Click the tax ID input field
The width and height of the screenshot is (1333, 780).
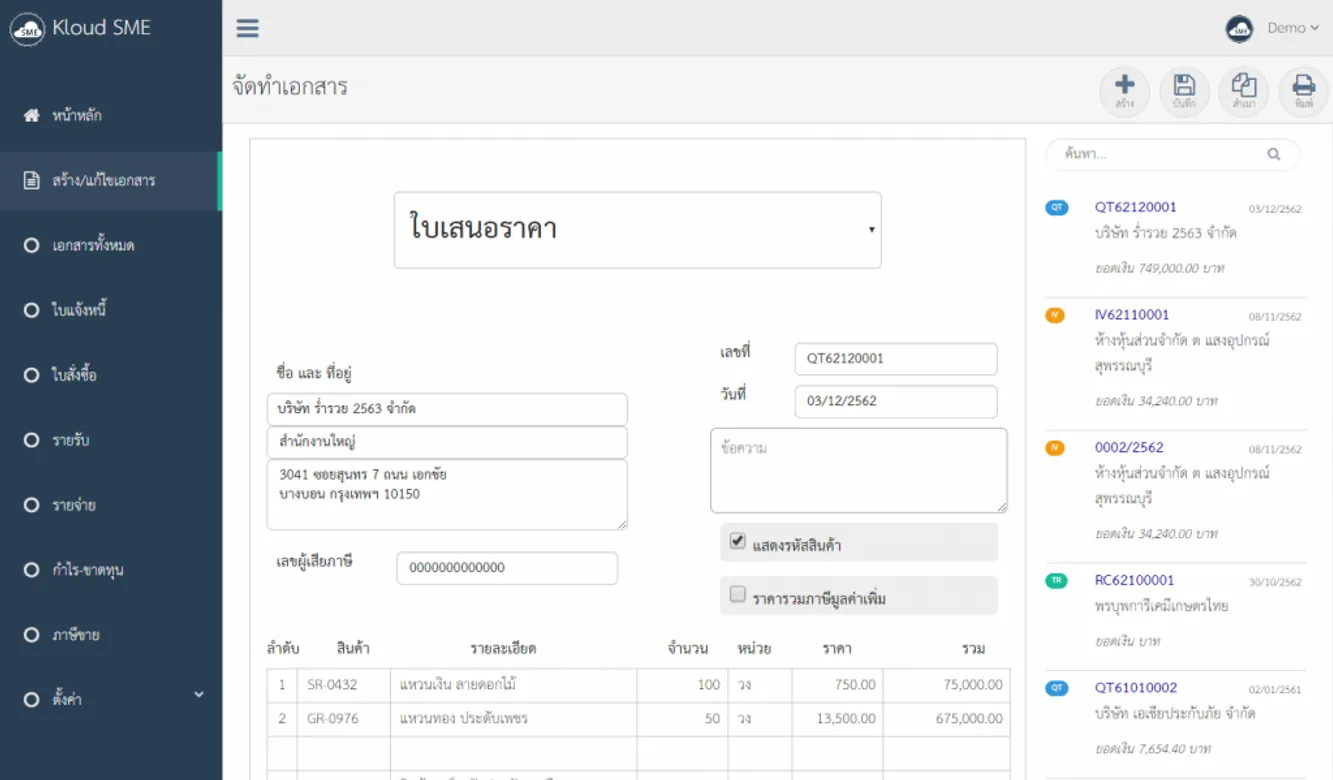coord(506,568)
